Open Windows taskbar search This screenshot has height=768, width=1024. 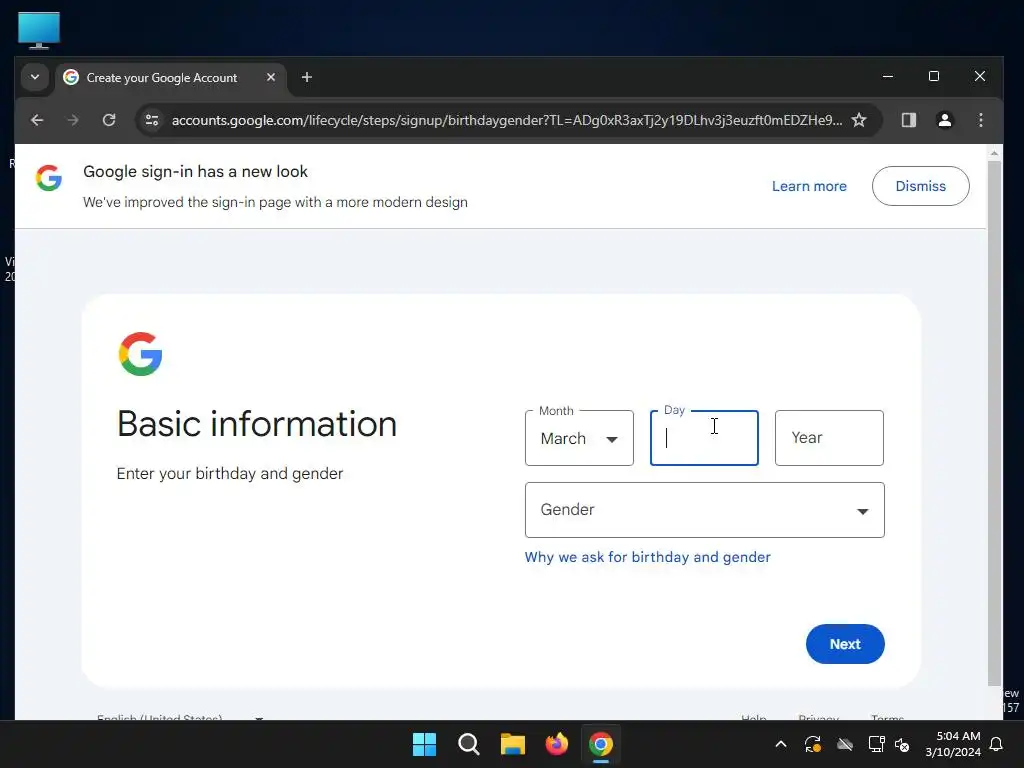[x=468, y=744]
